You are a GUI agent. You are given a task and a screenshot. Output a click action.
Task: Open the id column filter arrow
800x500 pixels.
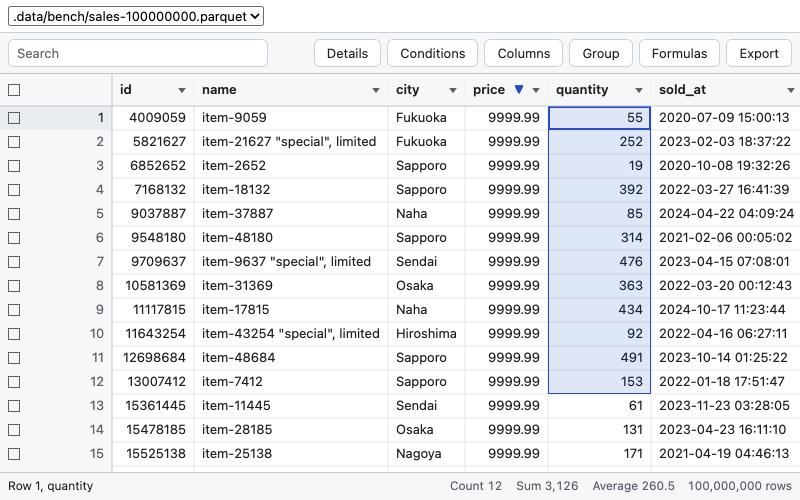point(182,90)
